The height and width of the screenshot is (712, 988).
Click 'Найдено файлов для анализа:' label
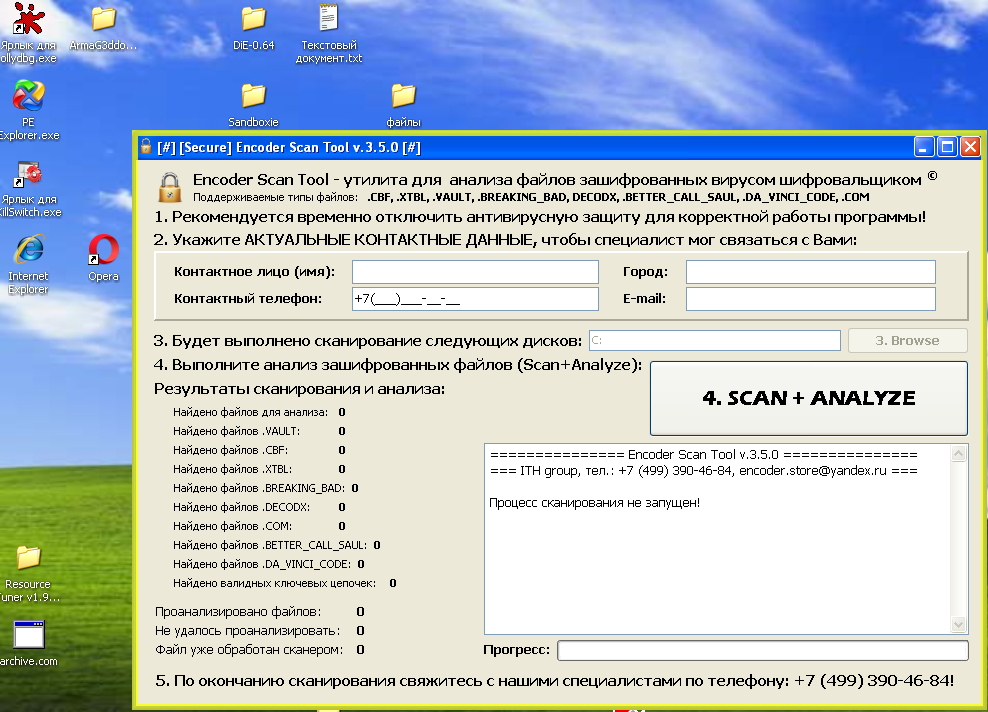[250, 412]
